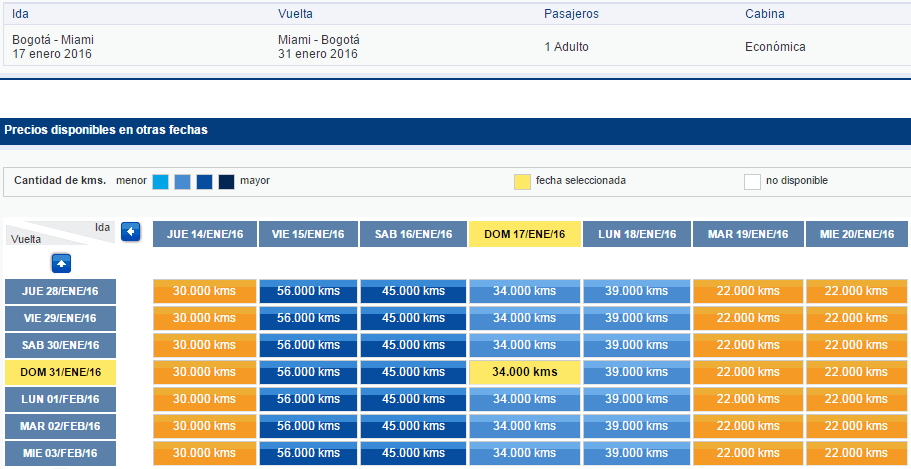Click the up arrow for earlier return dates

tap(61, 263)
